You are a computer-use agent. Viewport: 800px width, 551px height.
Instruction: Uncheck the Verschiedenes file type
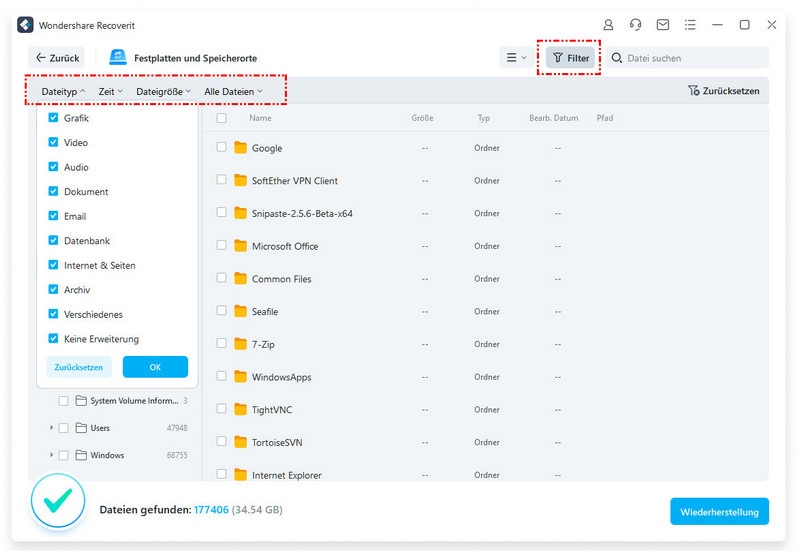click(x=53, y=313)
